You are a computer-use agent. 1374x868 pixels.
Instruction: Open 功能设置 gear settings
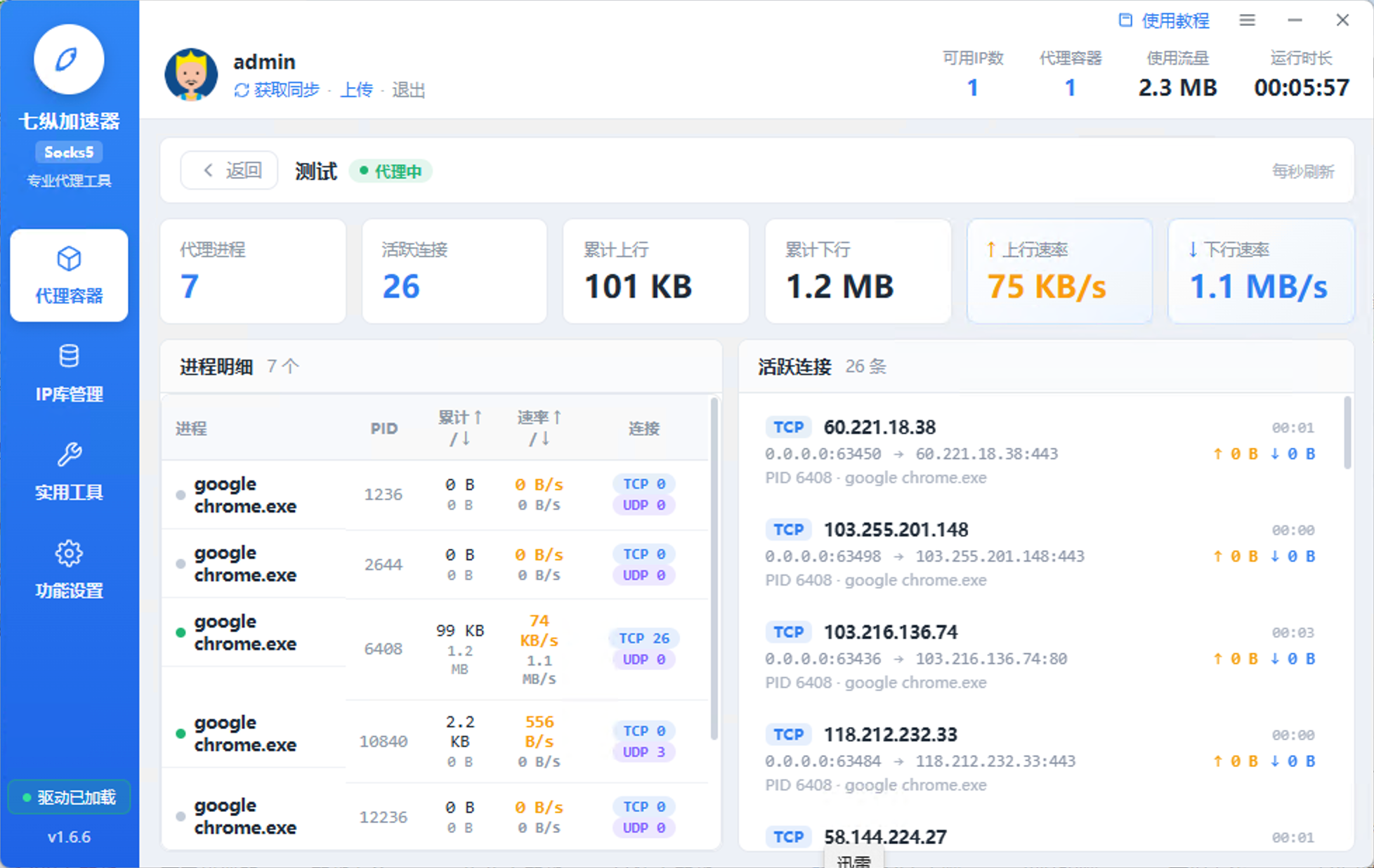[69, 553]
